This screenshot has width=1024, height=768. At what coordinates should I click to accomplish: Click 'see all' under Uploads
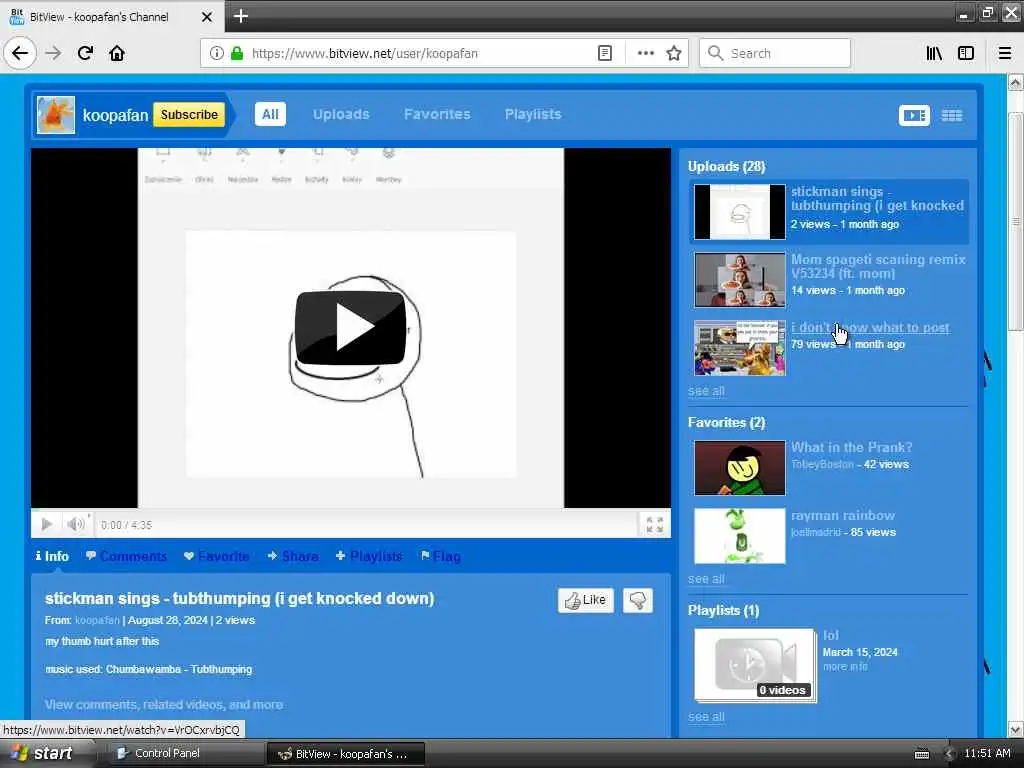tap(706, 391)
